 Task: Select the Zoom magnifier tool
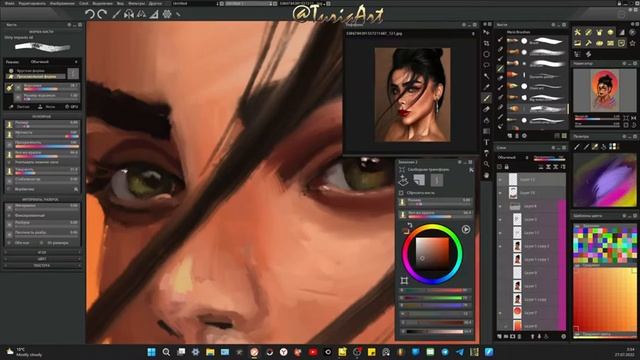point(487,164)
